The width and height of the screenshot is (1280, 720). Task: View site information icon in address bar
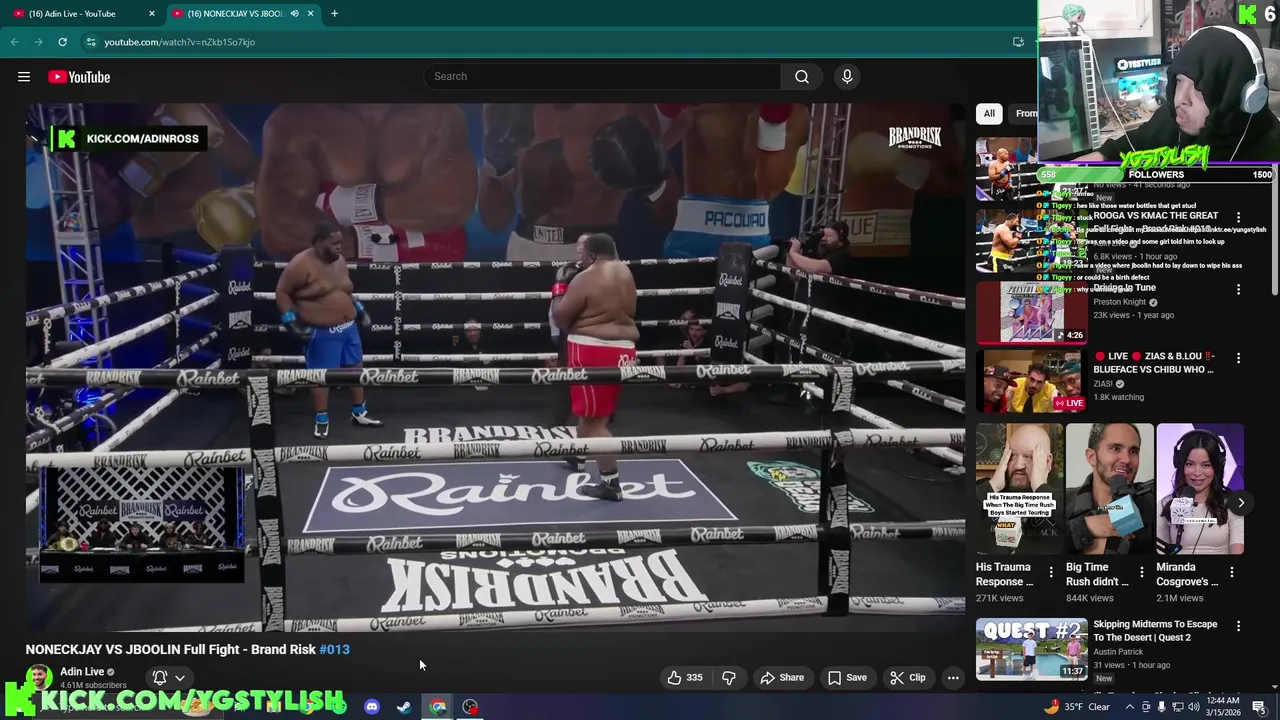tap(91, 42)
